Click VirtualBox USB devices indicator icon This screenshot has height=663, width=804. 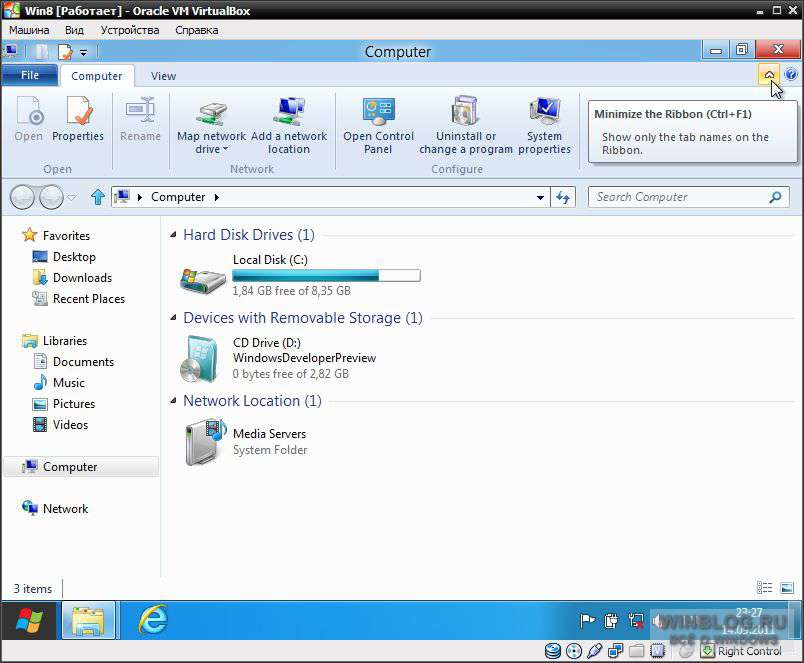[594, 651]
